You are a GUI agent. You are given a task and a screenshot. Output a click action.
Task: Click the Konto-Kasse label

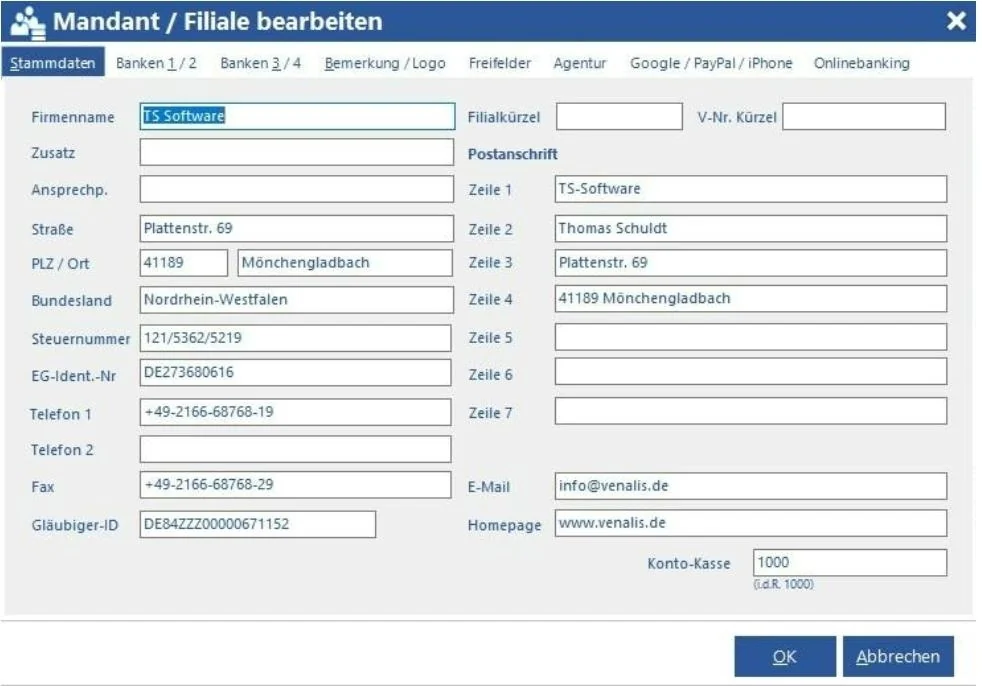tap(689, 563)
